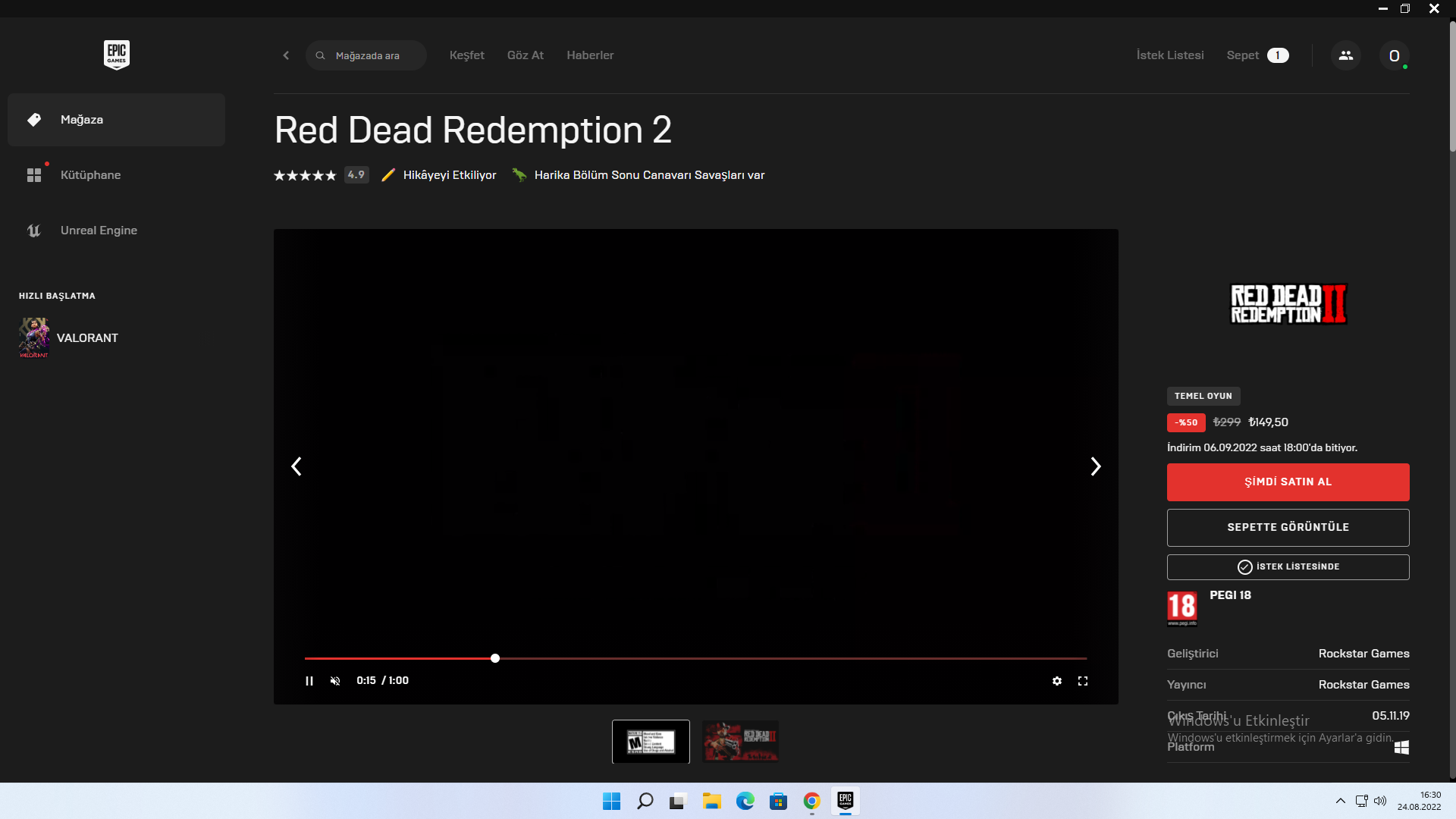Open the Keşfet tab
The height and width of the screenshot is (819, 1456).
(x=466, y=55)
